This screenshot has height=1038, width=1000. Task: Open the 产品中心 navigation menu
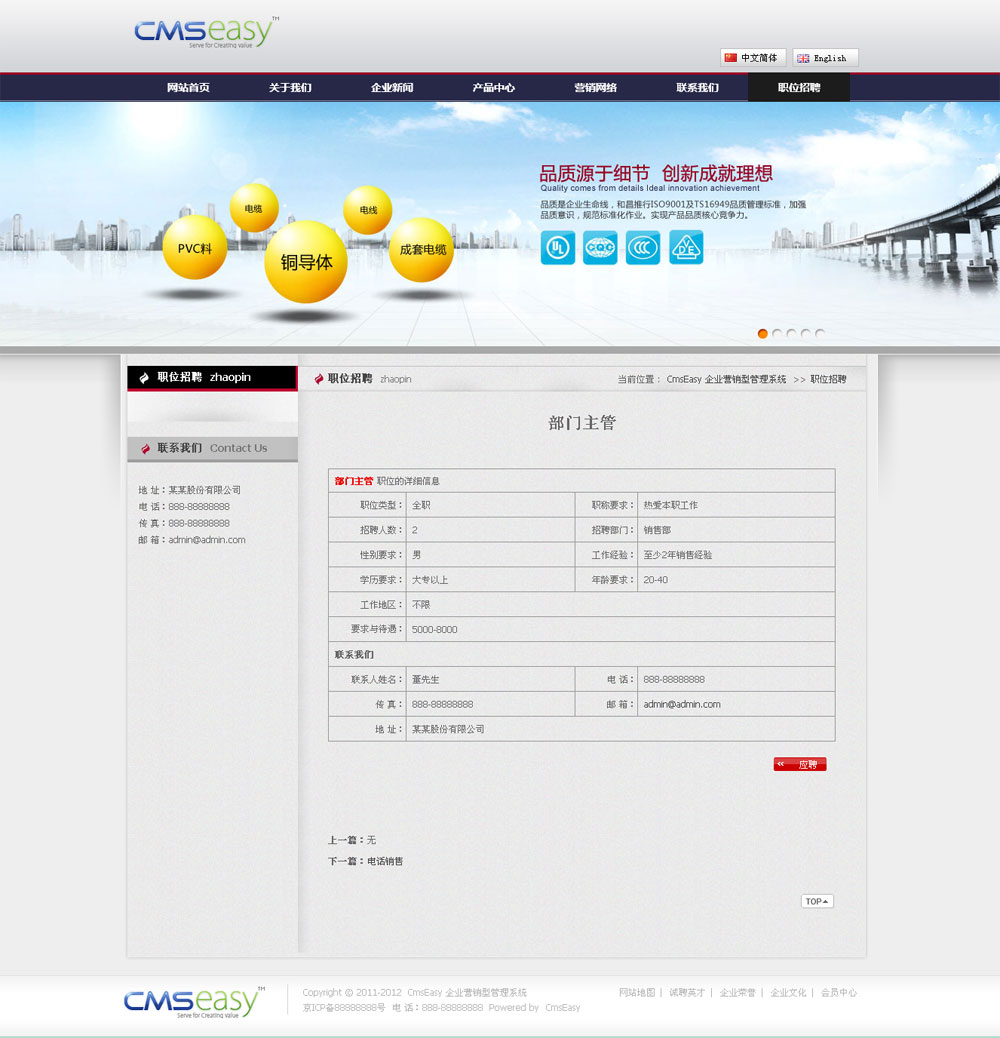point(494,88)
